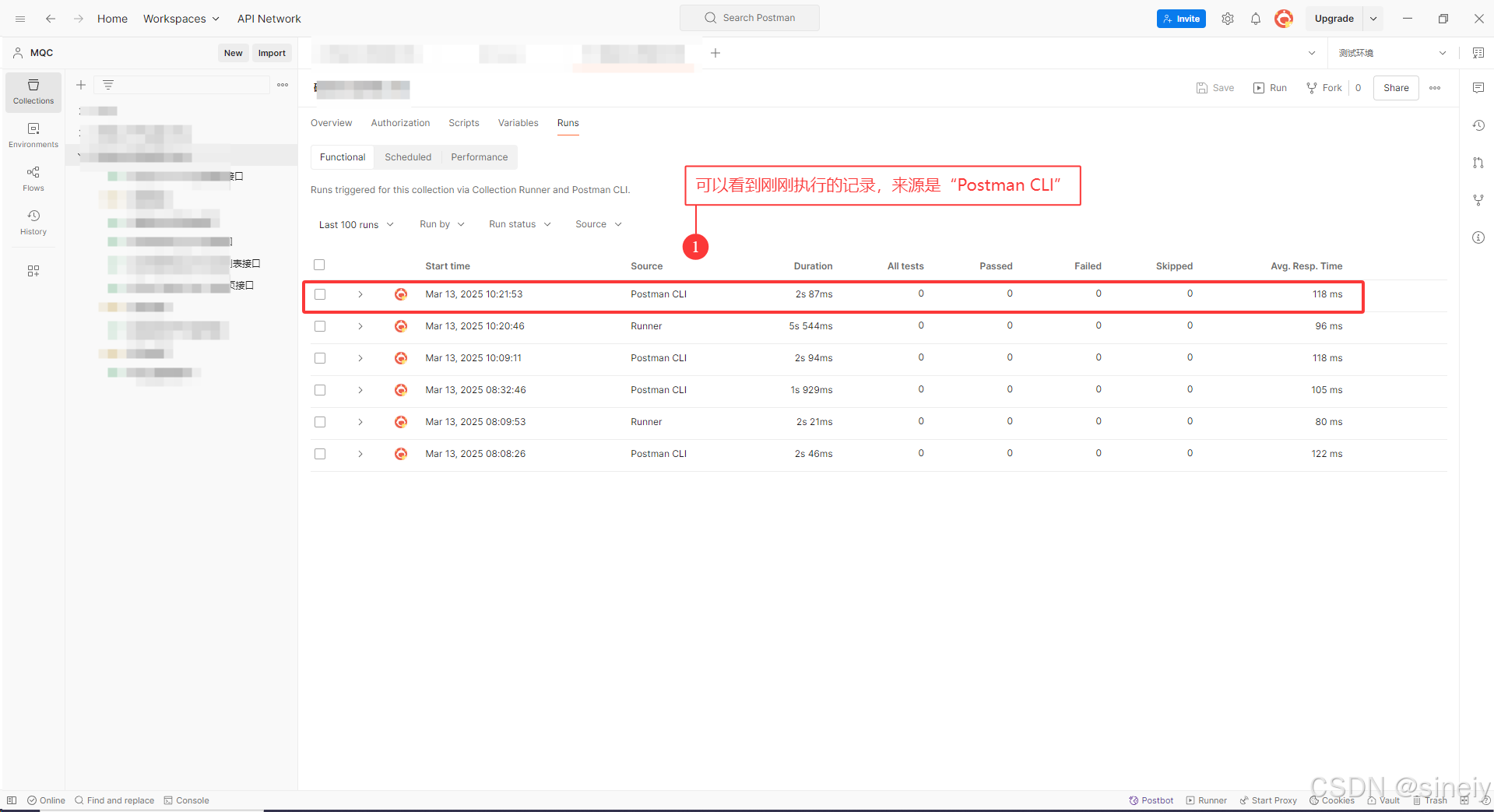Viewport: 1494px width, 812px height.
Task: Check the run started at 08:09:53
Action: point(320,422)
